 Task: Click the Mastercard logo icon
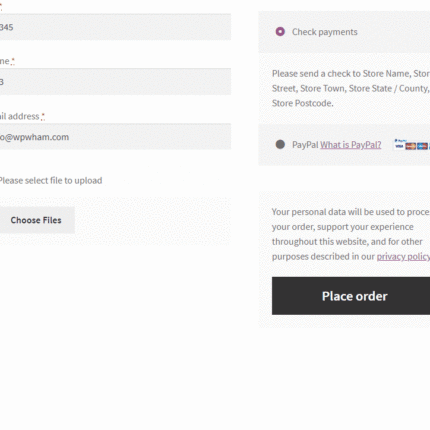(x=411, y=146)
